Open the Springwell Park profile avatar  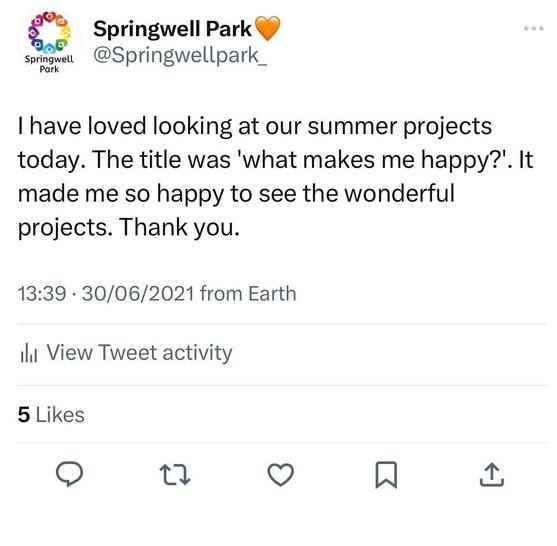(x=49, y=42)
